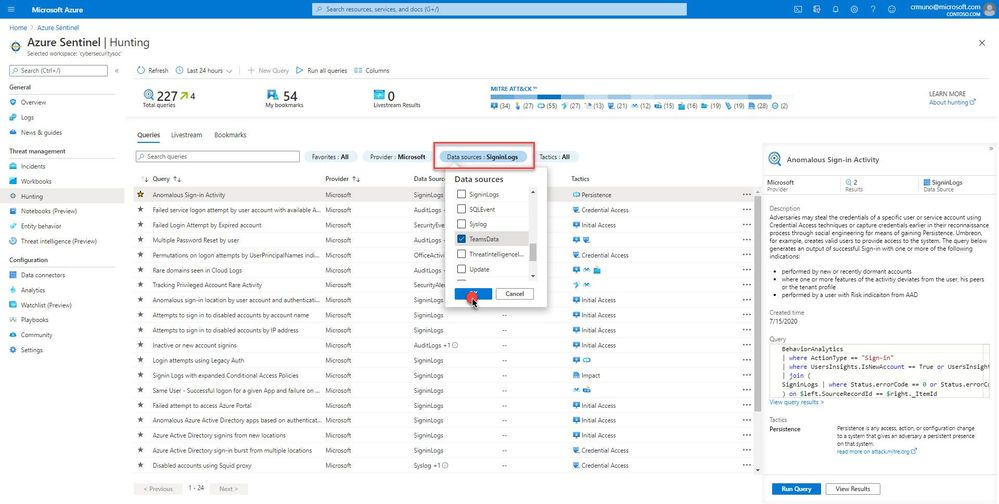Image resolution: width=999 pixels, height=504 pixels.
Task: Sort by the Provider column header
Action: [342, 179]
